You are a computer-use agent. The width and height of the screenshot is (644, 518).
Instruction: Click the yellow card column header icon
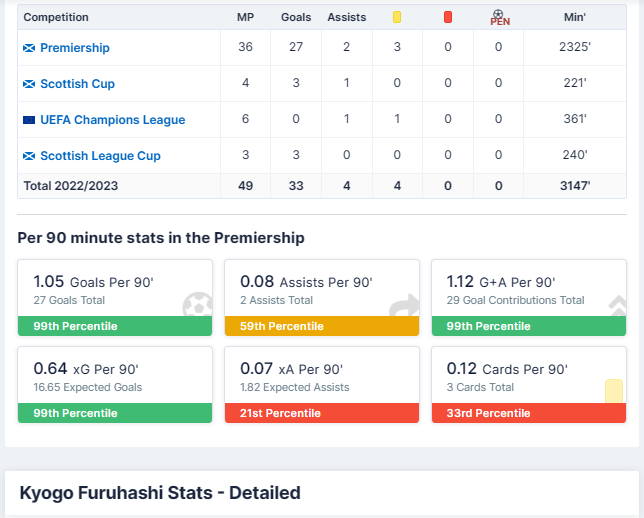(397, 17)
